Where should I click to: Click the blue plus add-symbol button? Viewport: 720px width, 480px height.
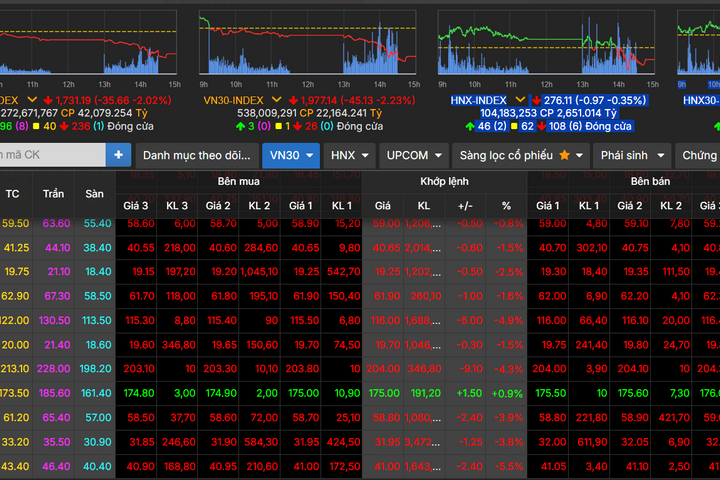(119, 155)
